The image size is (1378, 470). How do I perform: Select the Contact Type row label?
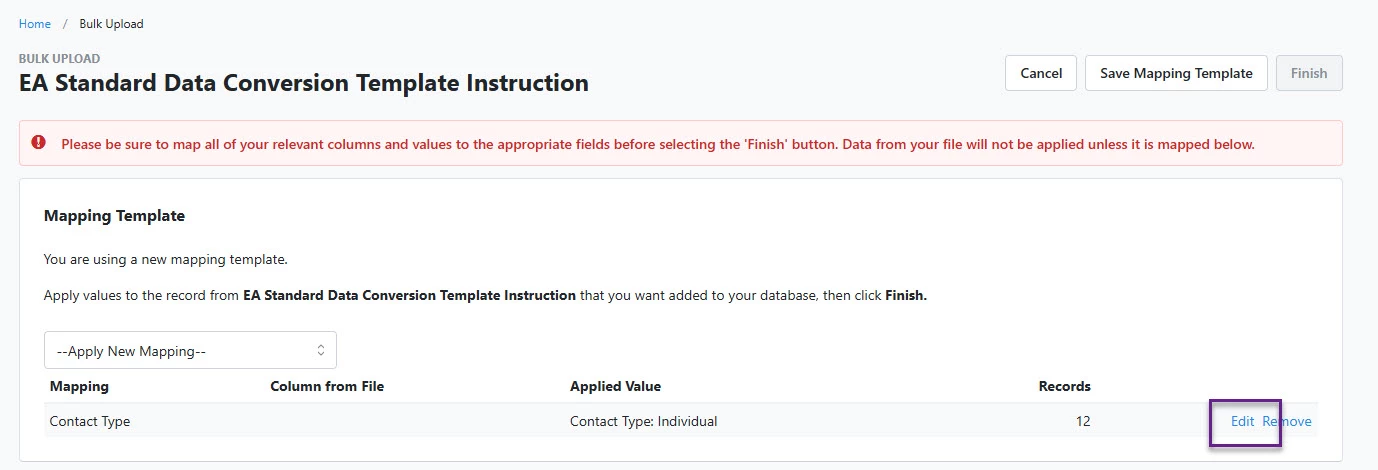coord(90,421)
